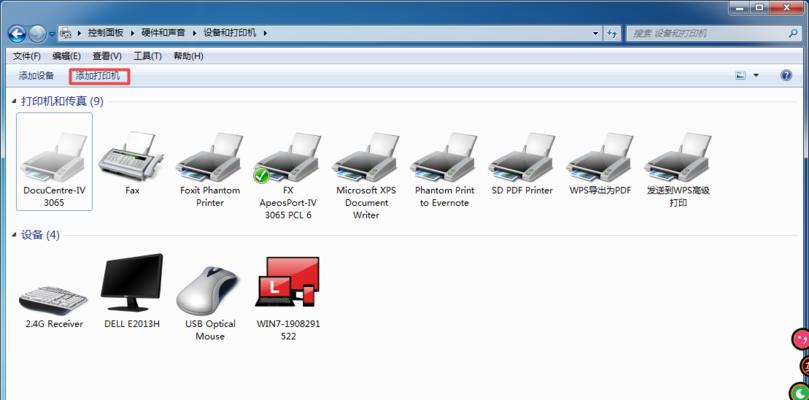Collapse the 设备 (4) group
809x400 pixels.
tap(14, 235)
